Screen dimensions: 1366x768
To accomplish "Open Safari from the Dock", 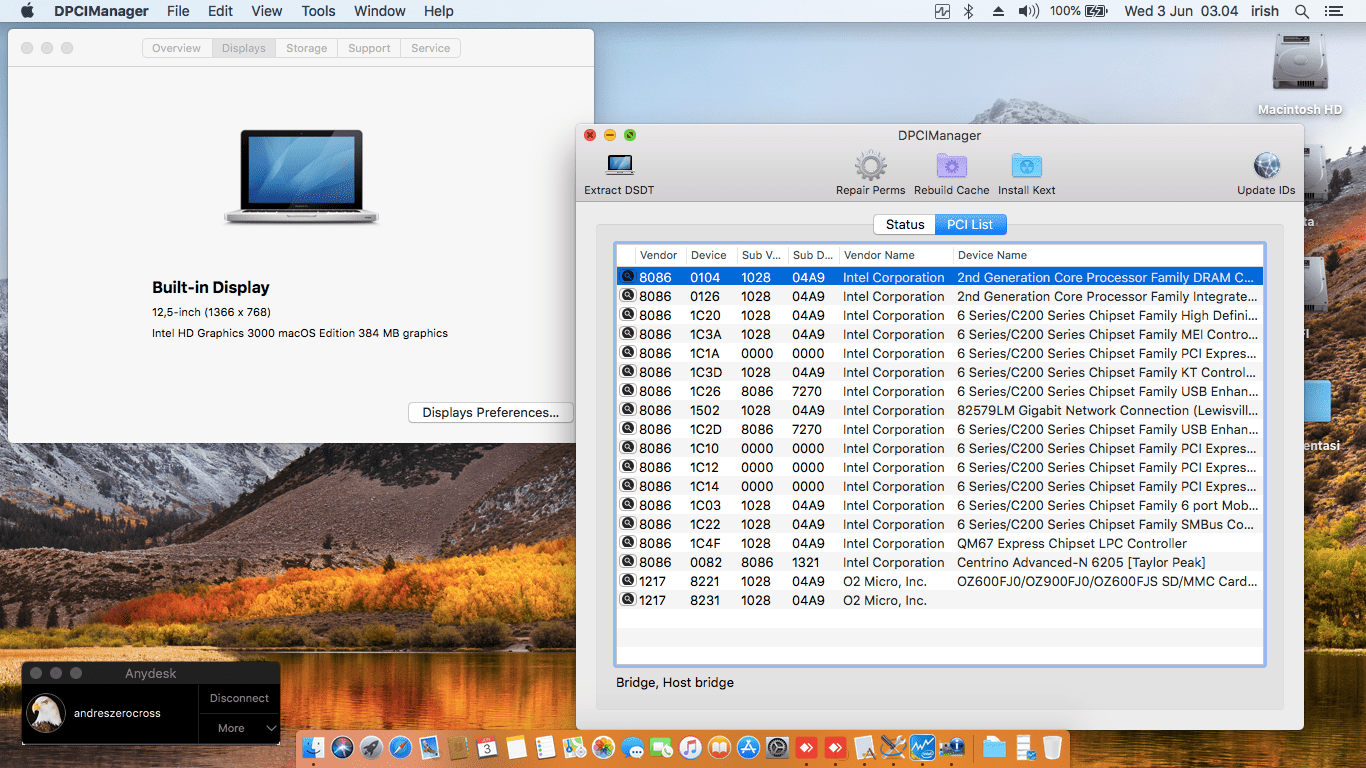I will [401, 747].
